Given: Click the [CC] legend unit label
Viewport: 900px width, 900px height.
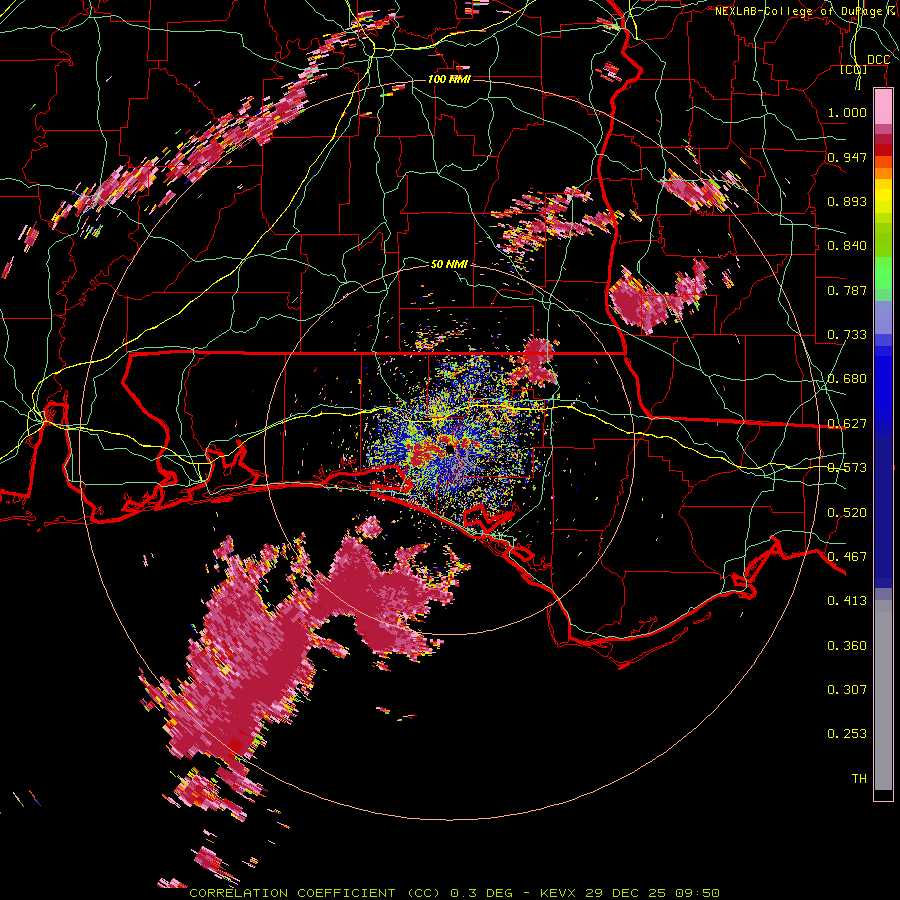Looking at the screenshot, I should (x=854, y=69).
